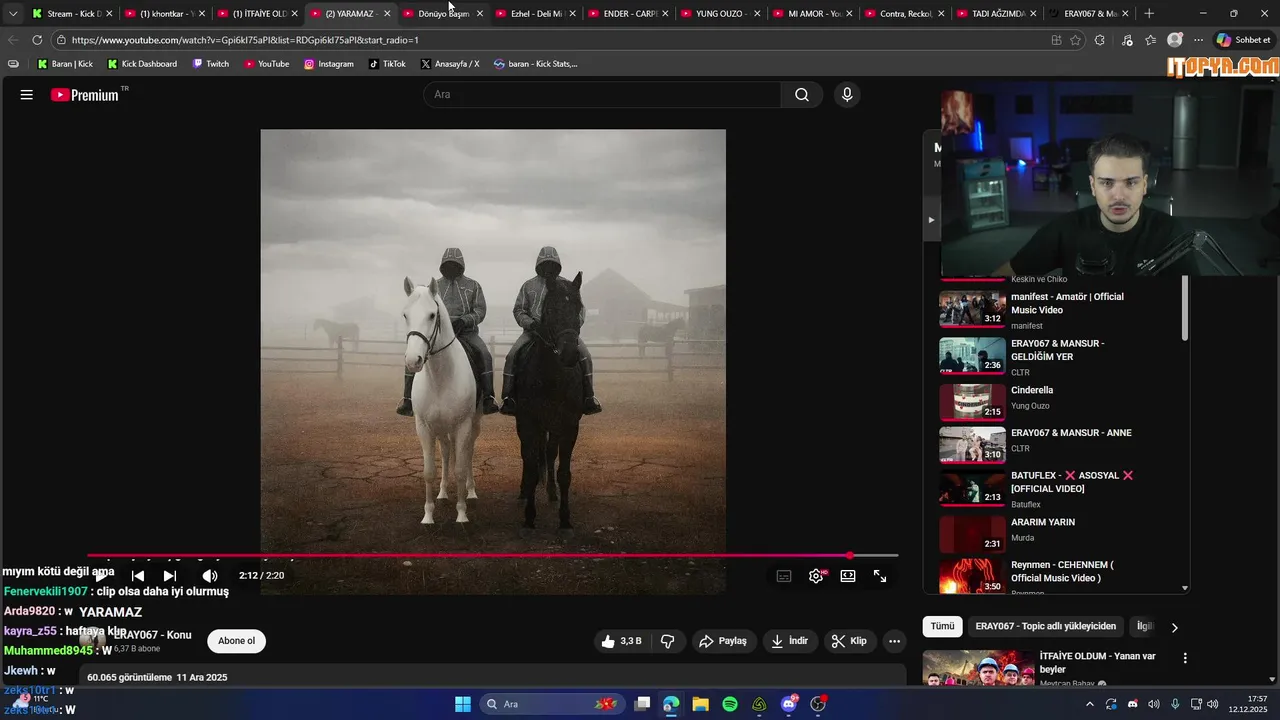
Task: Open the YouTube hamburger guide menu
Action: coord(27,95)
